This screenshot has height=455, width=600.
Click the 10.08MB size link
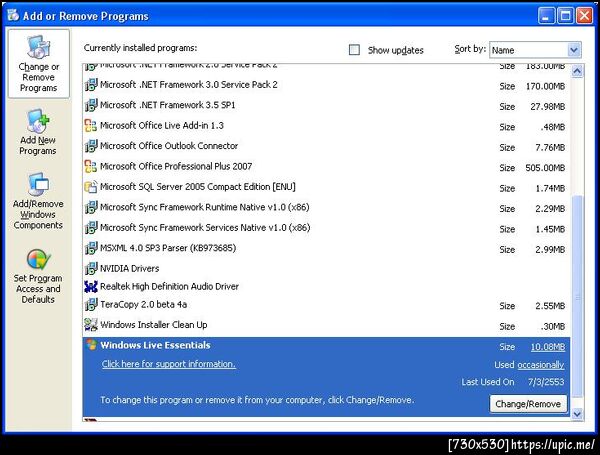pos(548,347)
